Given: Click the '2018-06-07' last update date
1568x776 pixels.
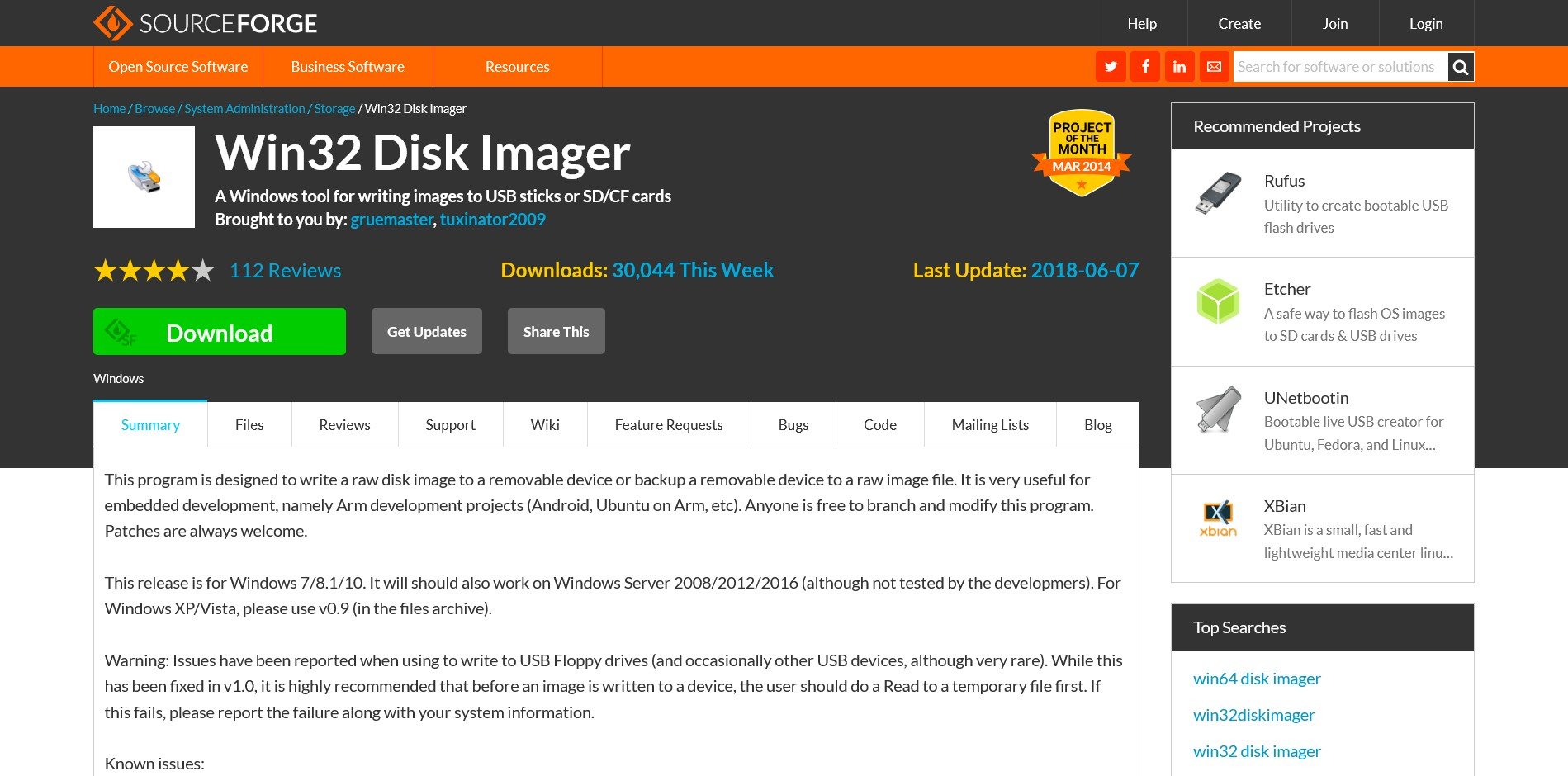Looking at the screenshot, I should tap(1085, 270).
